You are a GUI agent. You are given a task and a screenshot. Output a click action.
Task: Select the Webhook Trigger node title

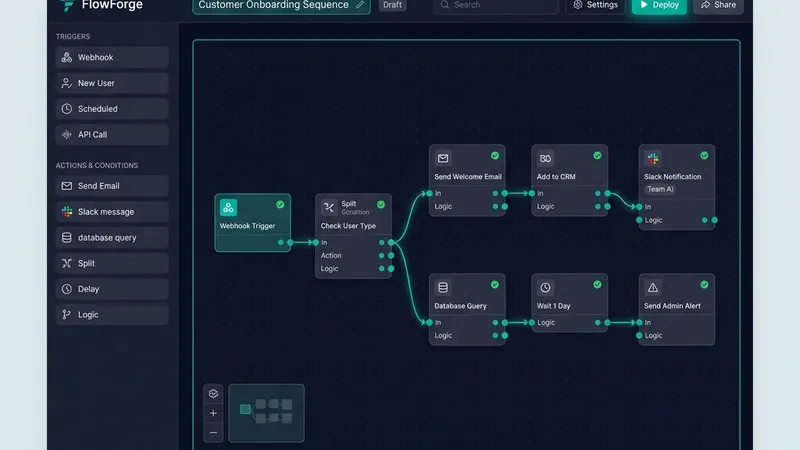(x=247, y=226)
